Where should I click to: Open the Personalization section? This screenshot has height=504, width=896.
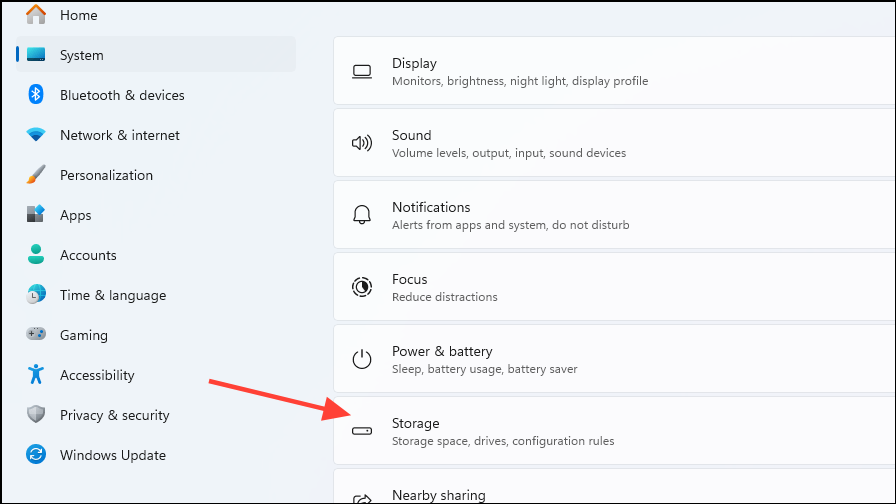pyautogui.click(x=156, y=175)
